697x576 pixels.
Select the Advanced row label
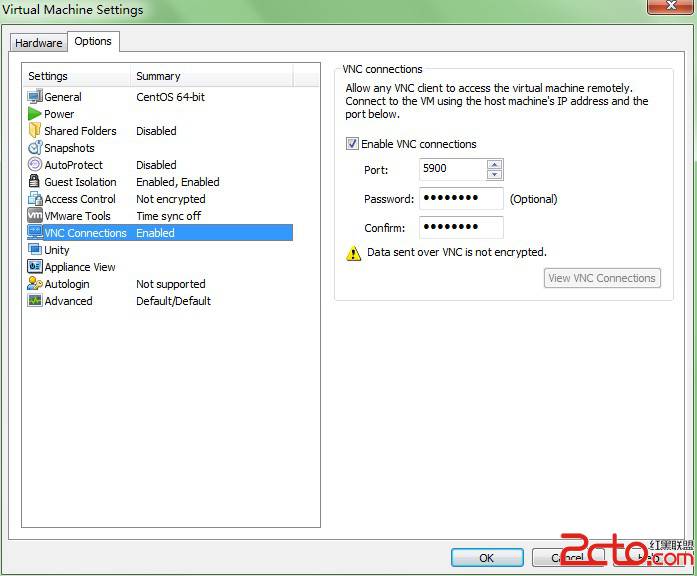coord(68,301)
